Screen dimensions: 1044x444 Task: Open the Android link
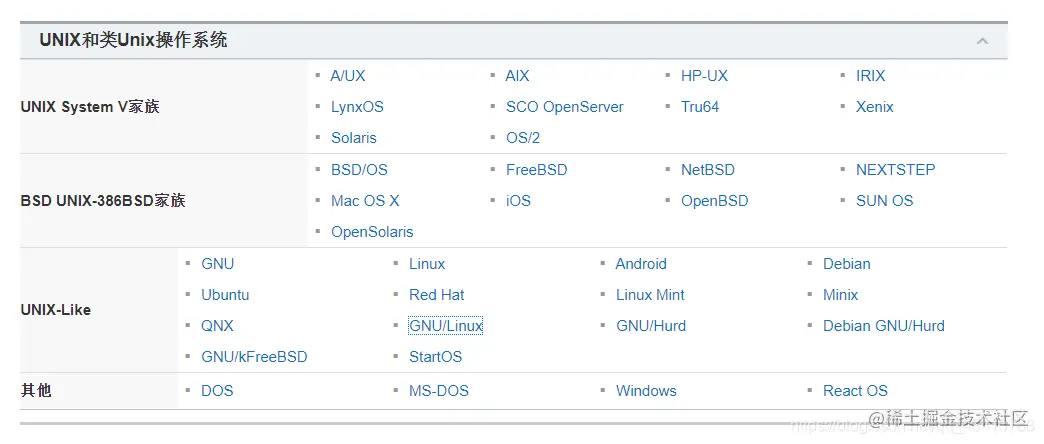[641, 264]
